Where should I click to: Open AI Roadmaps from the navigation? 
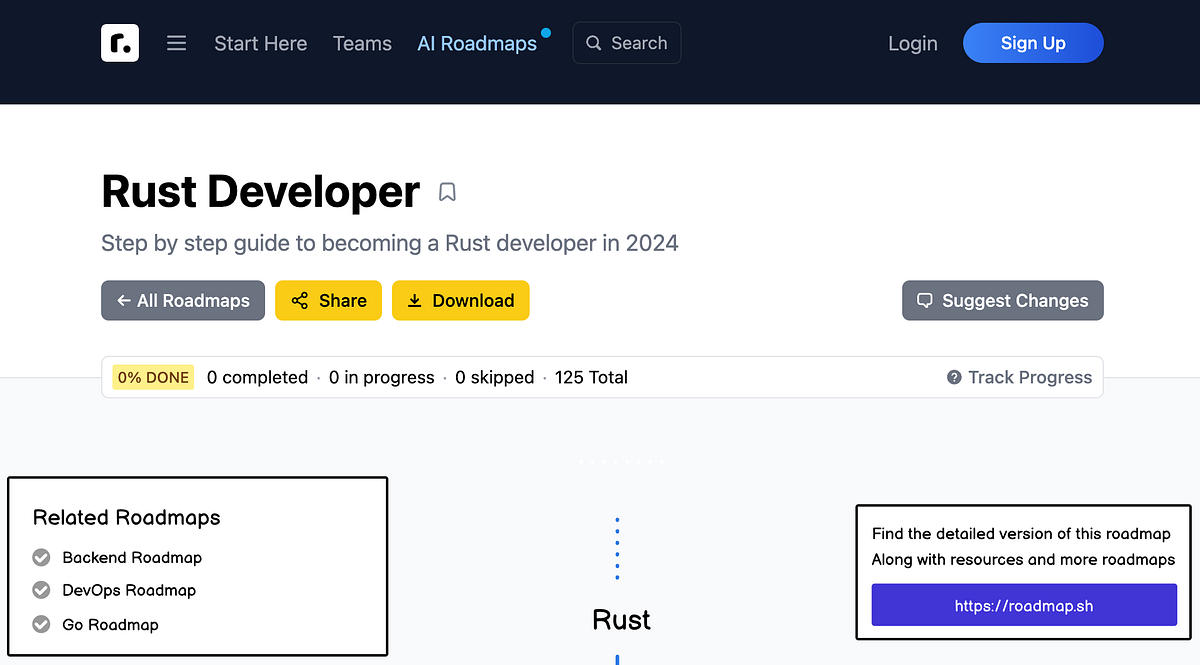pyautogui.click(x=478, y=43)
